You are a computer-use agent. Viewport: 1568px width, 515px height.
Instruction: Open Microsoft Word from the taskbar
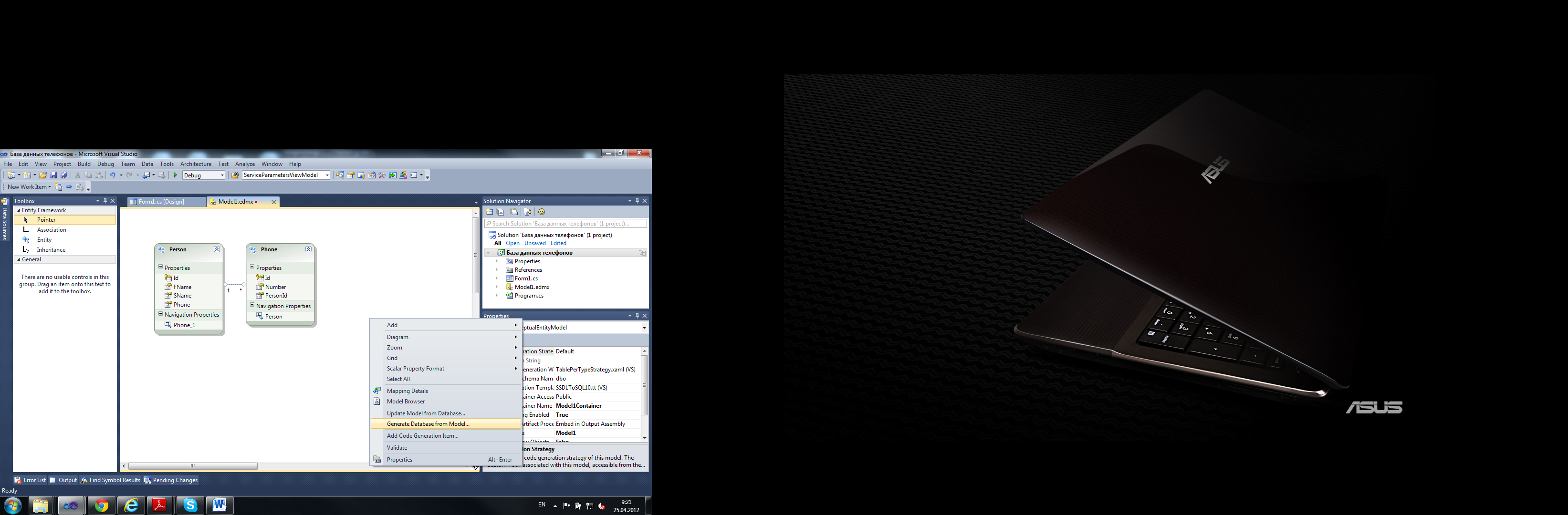[220, 505]
